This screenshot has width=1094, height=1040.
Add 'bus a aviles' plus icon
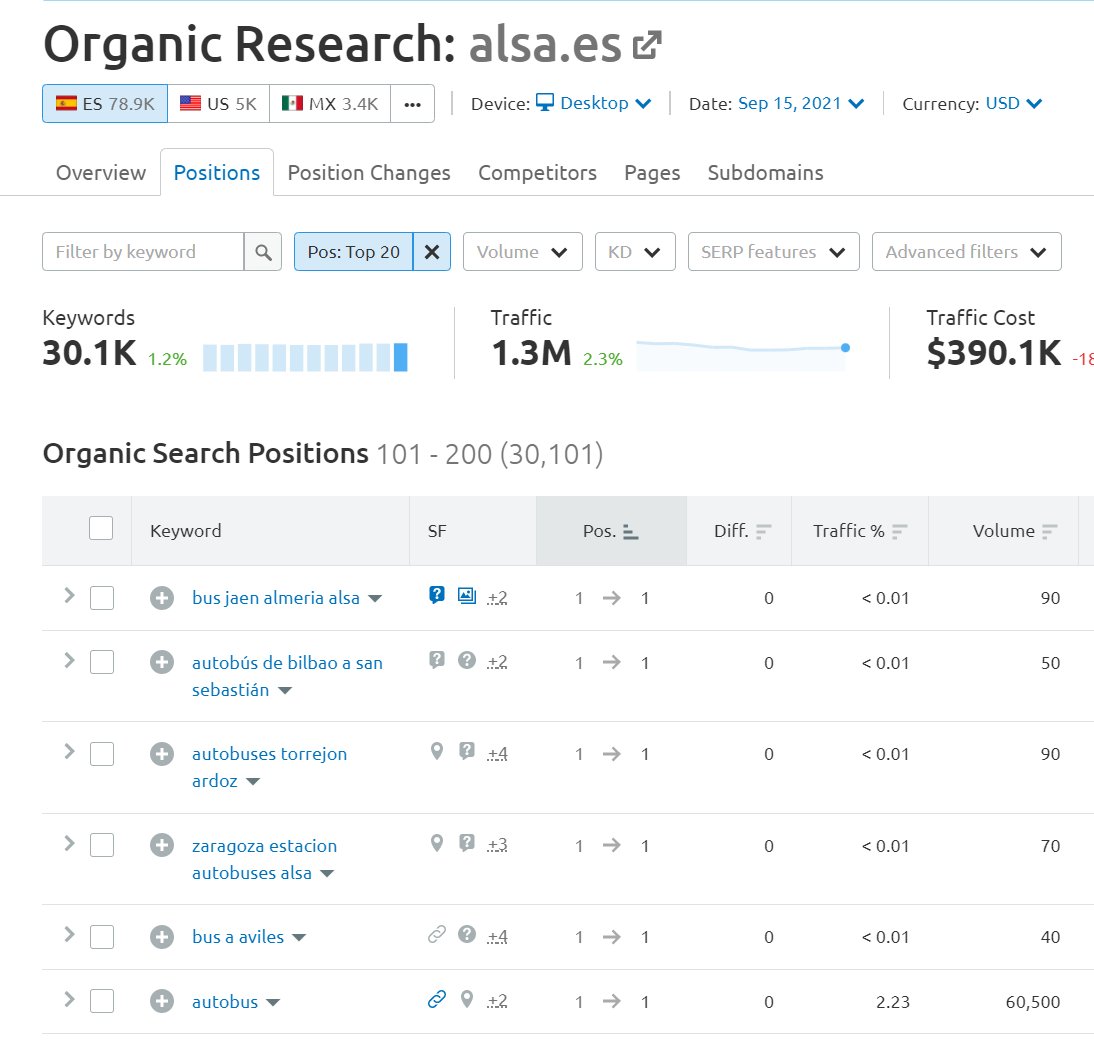(x=162, y=937)
